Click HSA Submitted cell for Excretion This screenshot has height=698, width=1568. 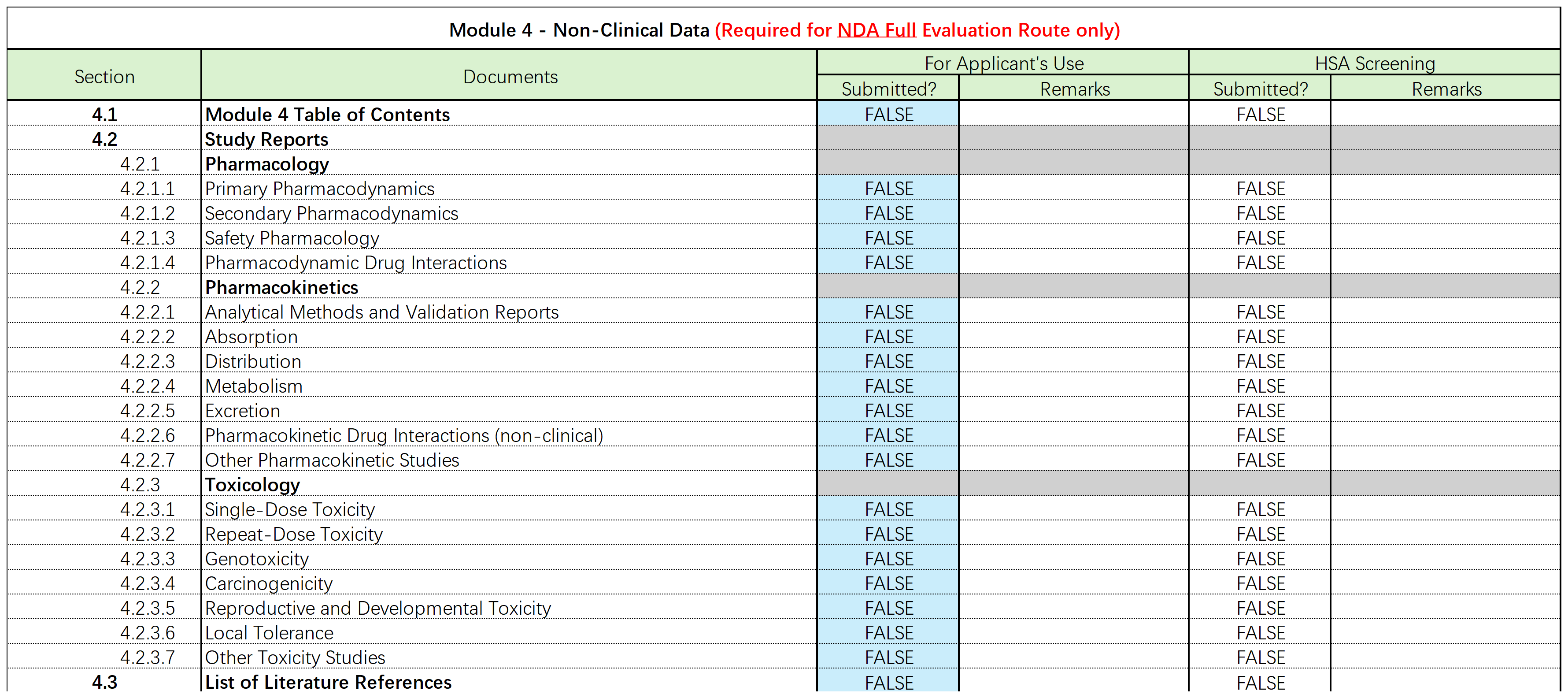(x=1259, y=411)
